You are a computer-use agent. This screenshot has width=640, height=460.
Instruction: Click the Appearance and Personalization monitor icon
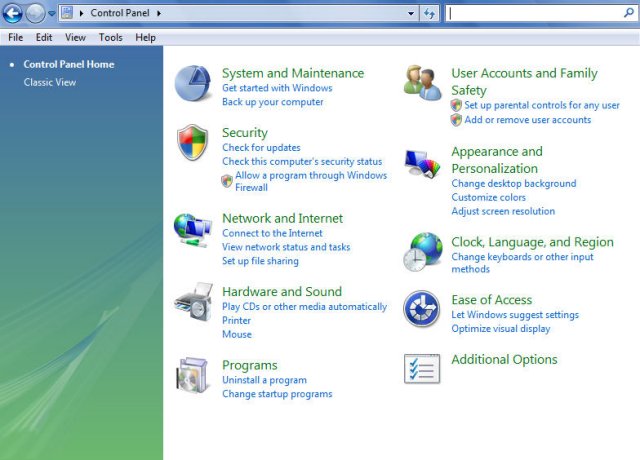422,164
